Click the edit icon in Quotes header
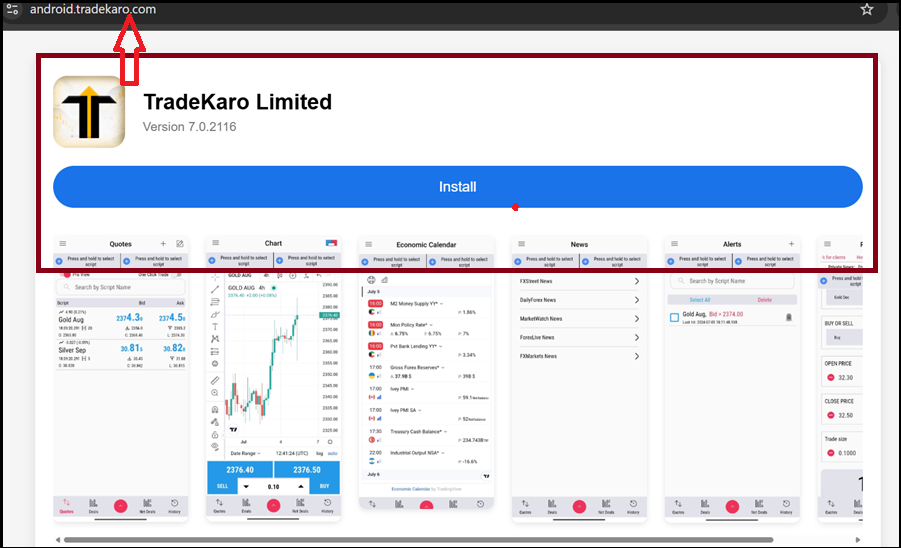Viewport: 901px width, 548px height. click(180, 243)
